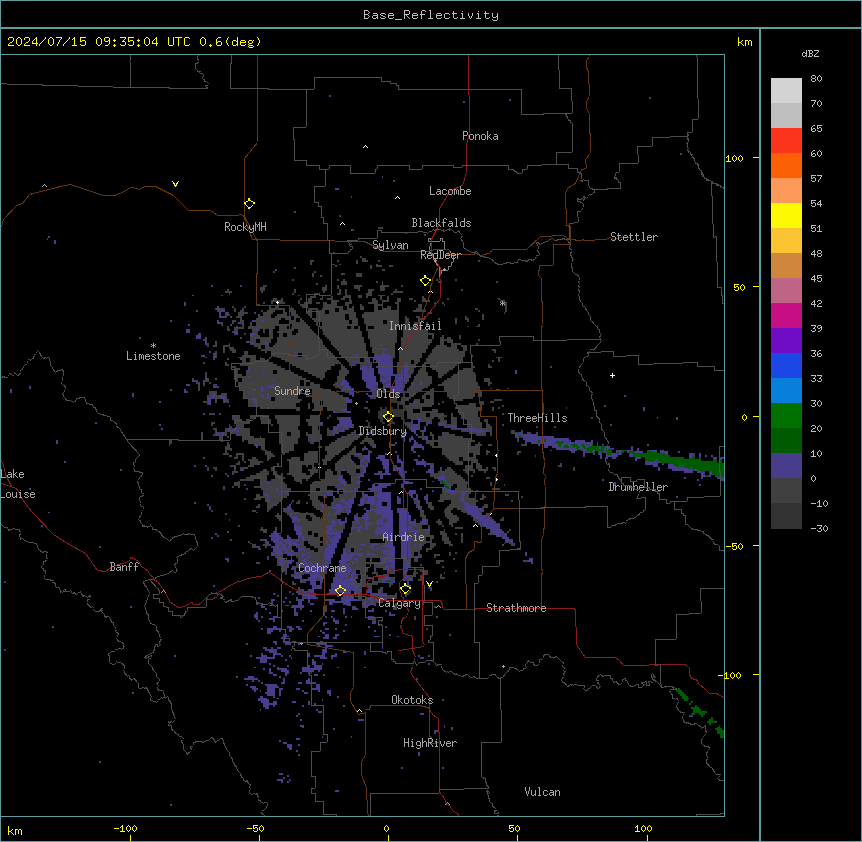The height and width of the screenshot is (842, 862).
Task: Select the light blue legend band below 33
Action: [786, 391]
